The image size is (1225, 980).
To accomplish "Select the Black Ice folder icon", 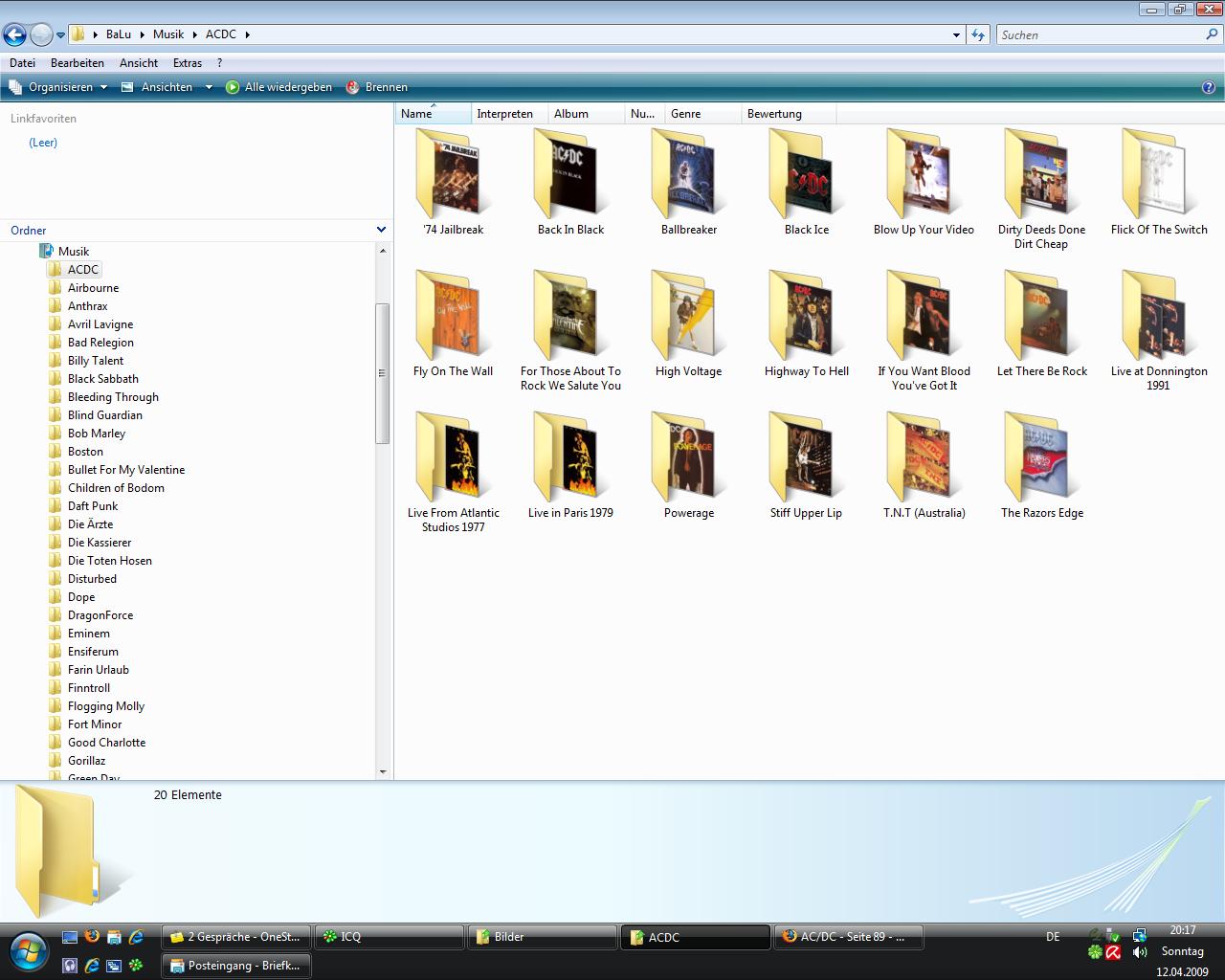I will pos(806,176).
